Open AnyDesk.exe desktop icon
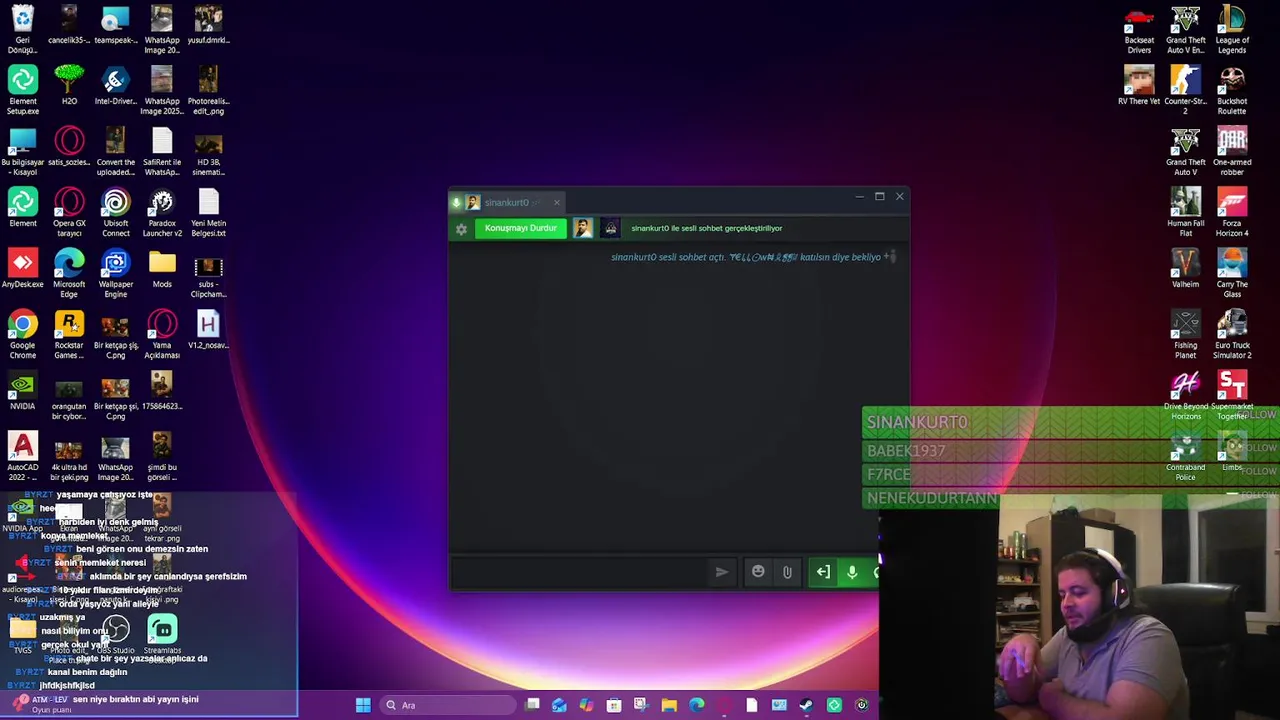The image size is (1280, 720). click(x=22, y=270)
